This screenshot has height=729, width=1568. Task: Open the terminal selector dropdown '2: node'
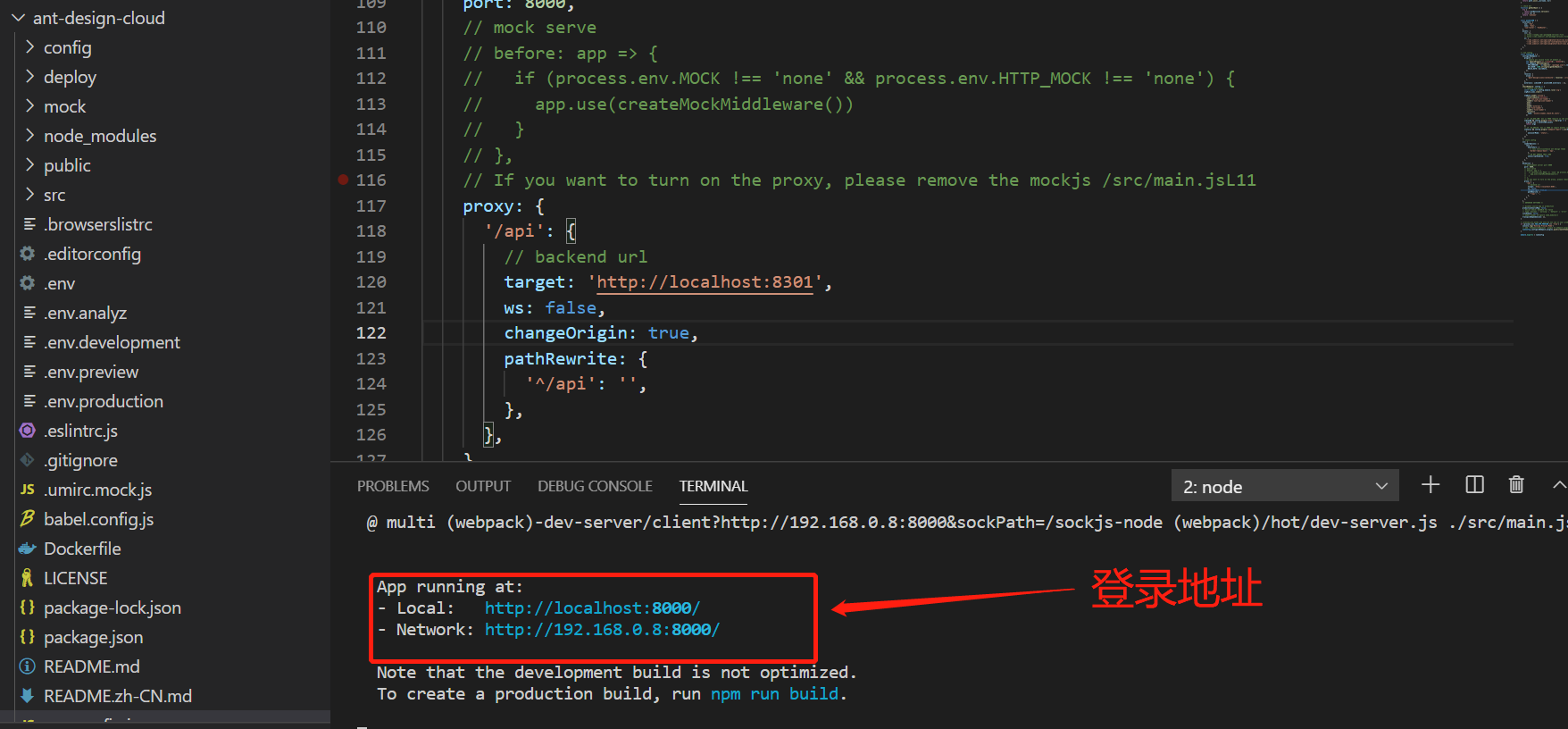click(1285, 486)
